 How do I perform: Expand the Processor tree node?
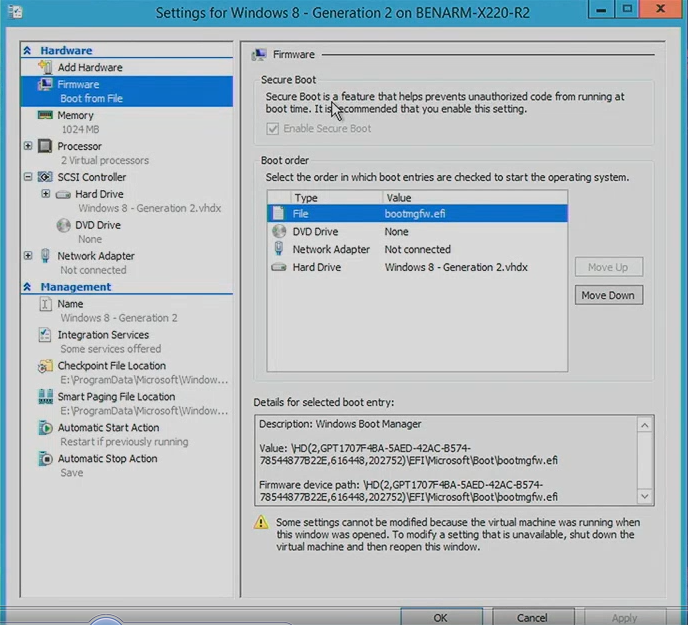click(x=28, y=146)
